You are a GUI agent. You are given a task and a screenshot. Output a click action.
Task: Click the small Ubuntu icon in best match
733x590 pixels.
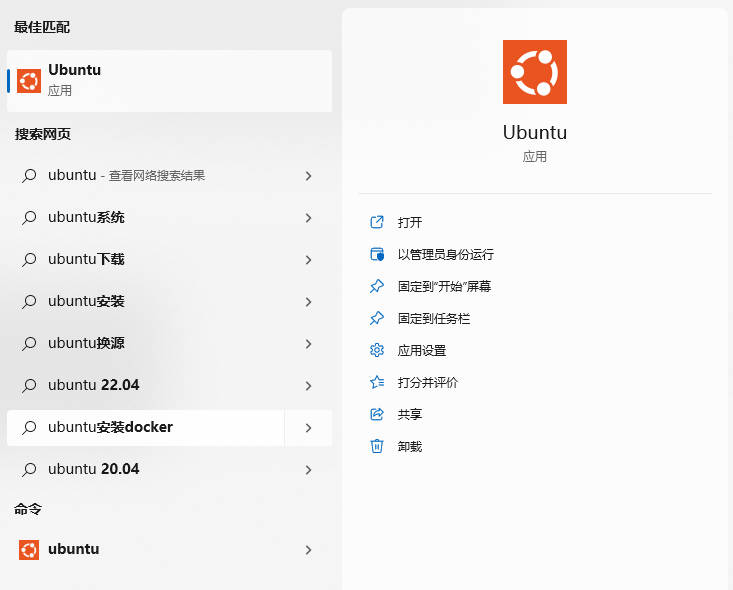29,81
